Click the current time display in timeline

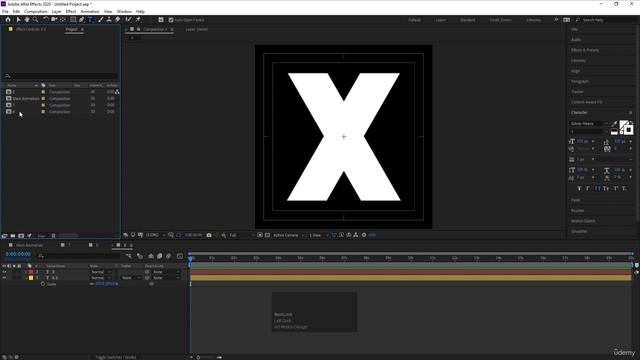click(x=18, y=254)
